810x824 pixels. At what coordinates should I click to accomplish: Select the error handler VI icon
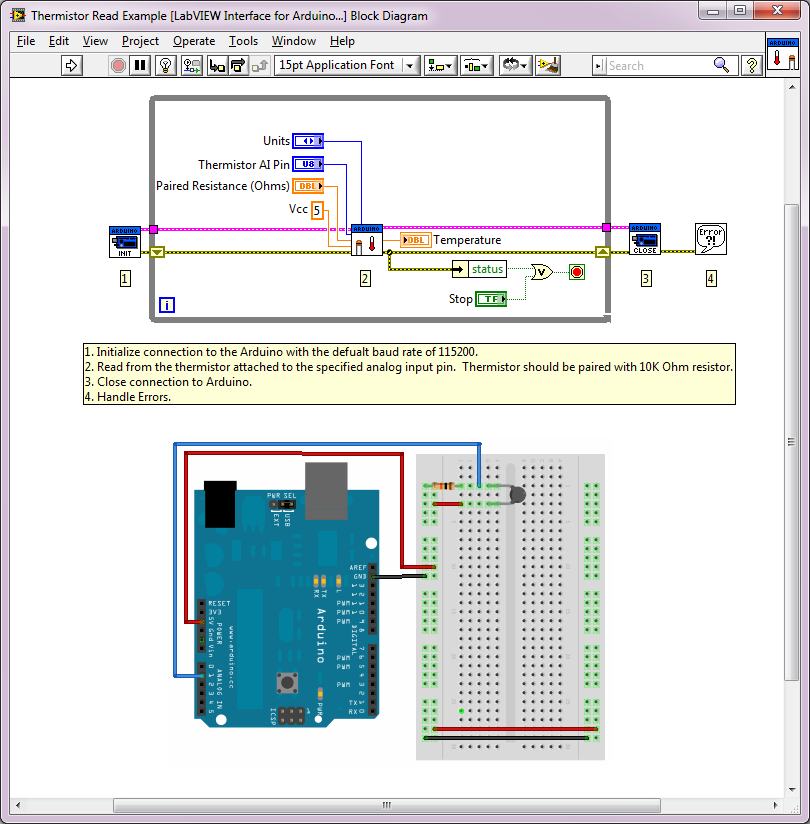(x=710, y=239)
